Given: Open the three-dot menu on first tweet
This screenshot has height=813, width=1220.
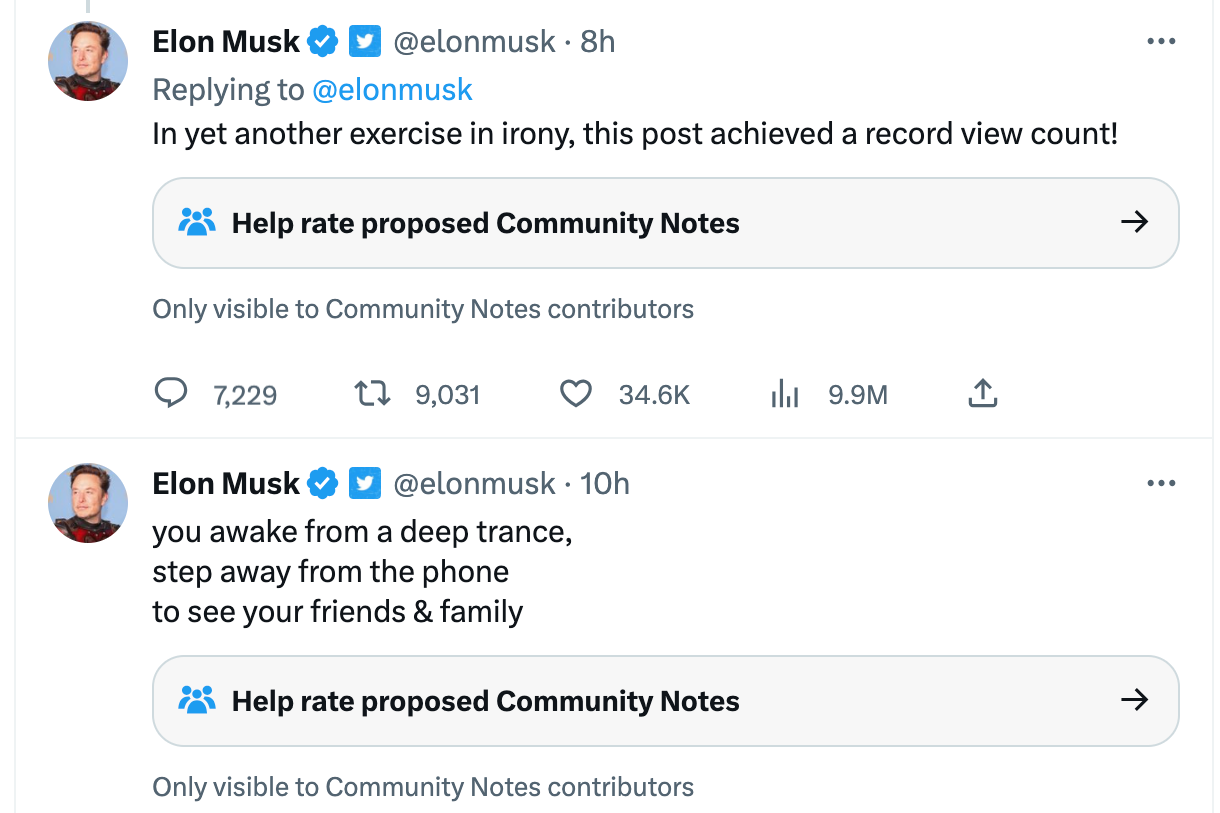Looking at the screenshot, I should click(x=1161, y=41).
